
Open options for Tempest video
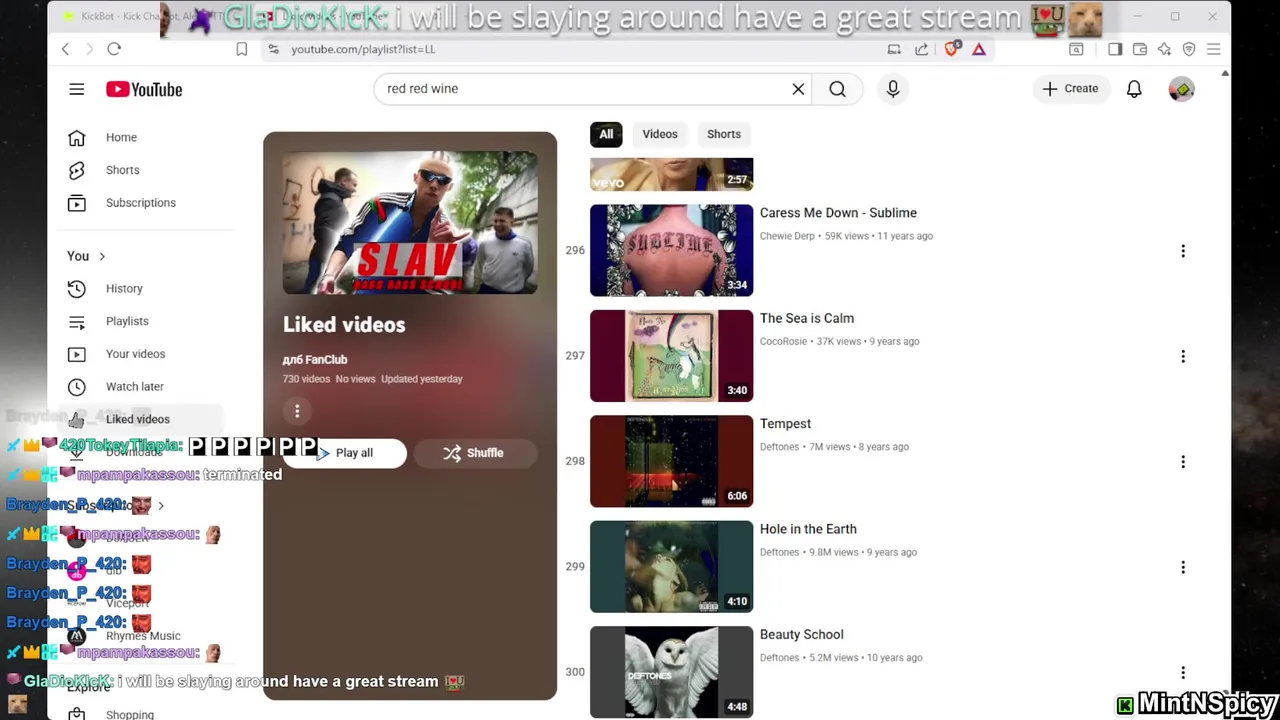1183,462
